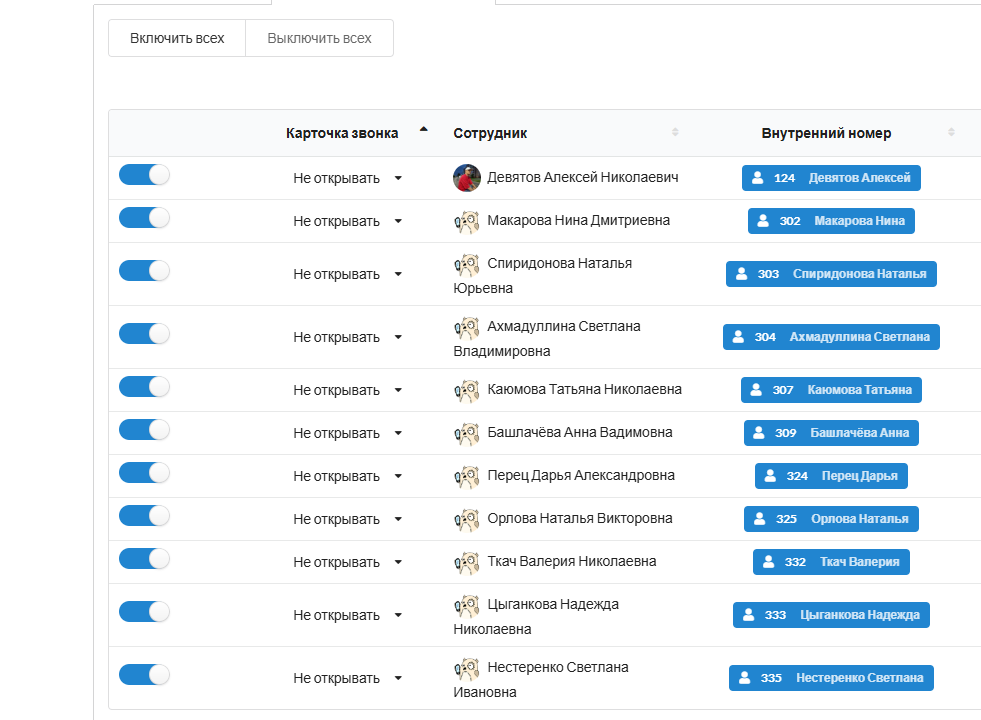Select the 332 Ткач Валерия extension badge
The height and width of the screenshot is (720, 981).
coord(831,562)
